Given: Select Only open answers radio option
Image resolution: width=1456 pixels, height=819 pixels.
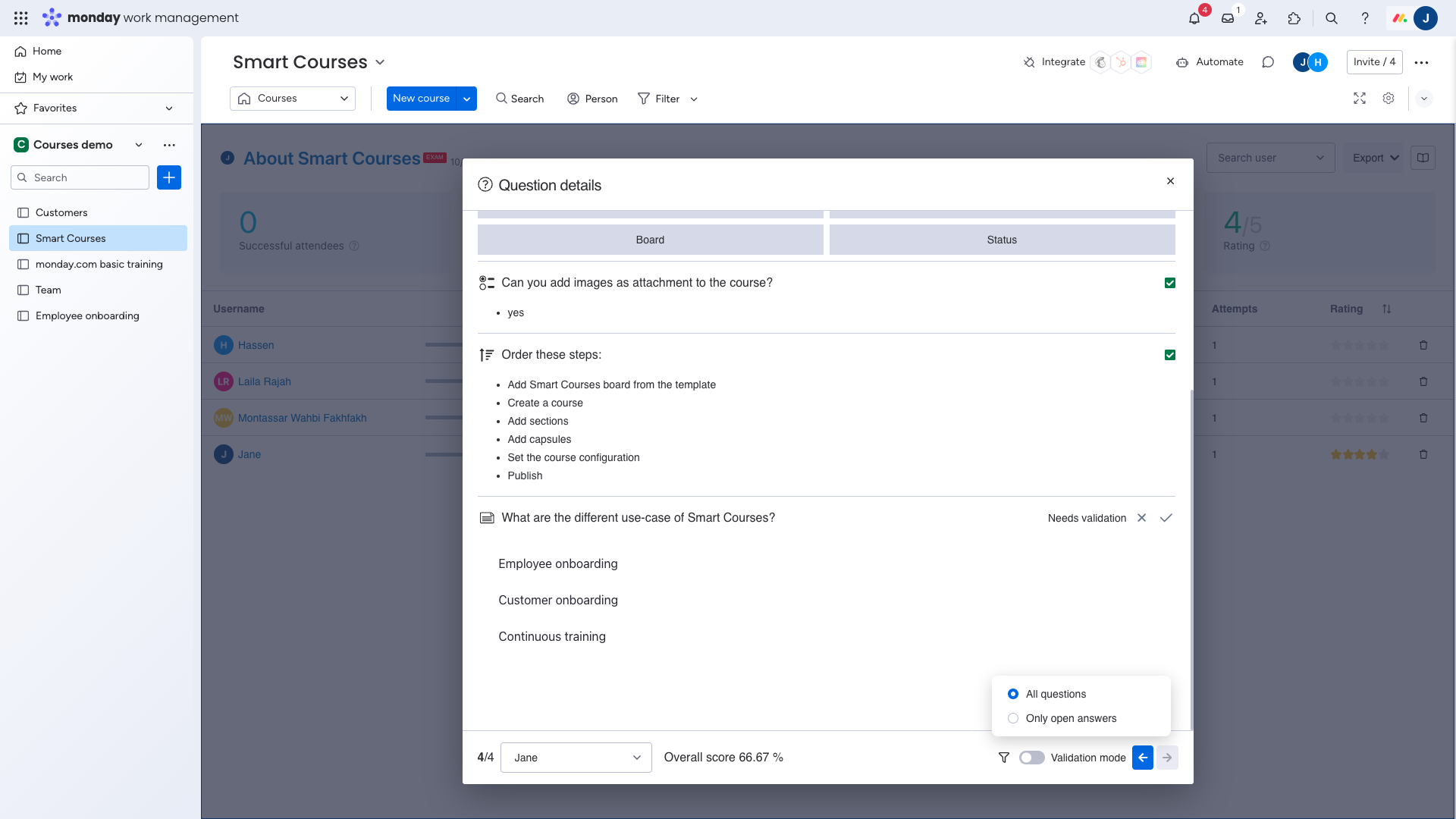Looking at the screenshot, I should 1013,718.
